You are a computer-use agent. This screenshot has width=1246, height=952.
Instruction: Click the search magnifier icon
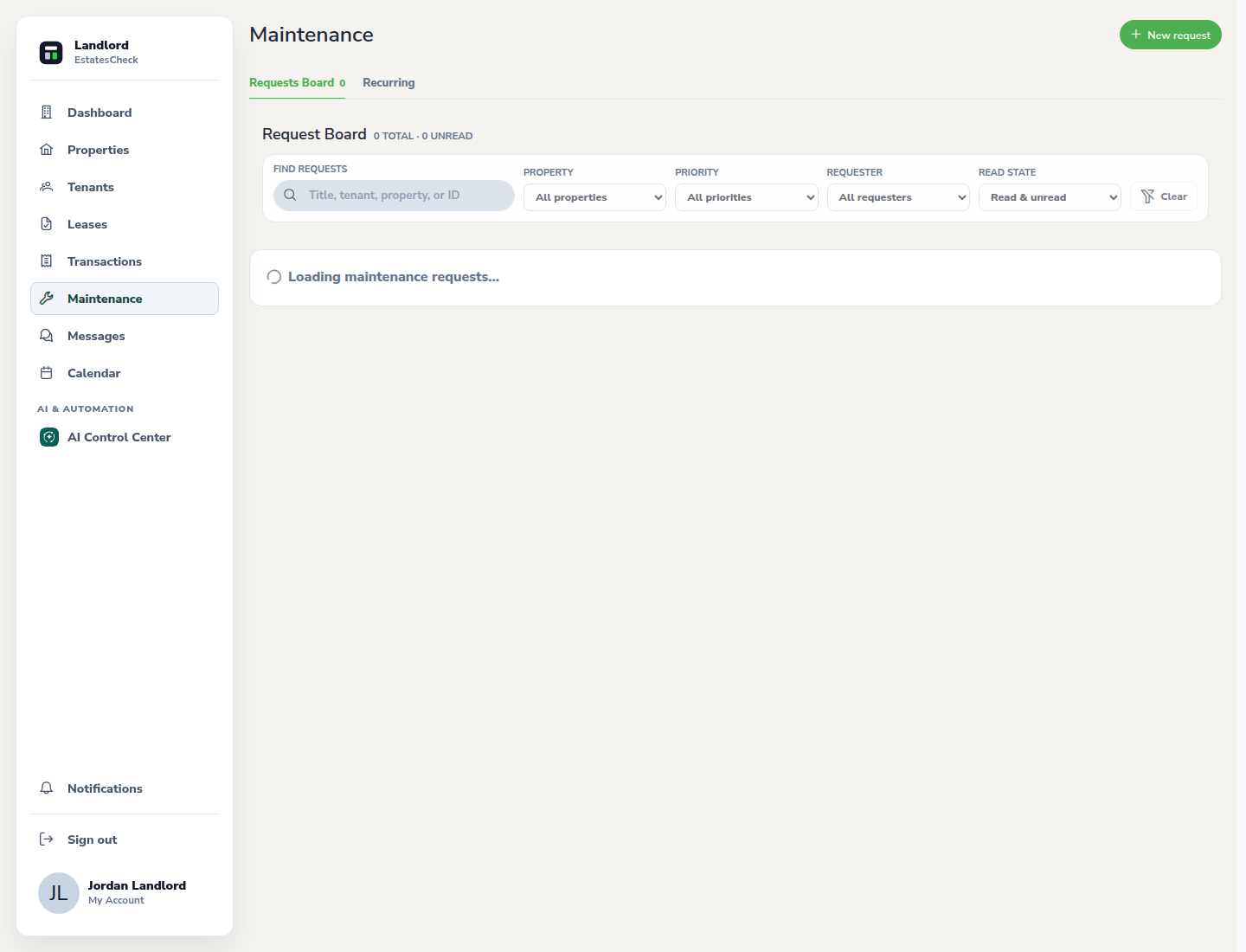[290, 195]
